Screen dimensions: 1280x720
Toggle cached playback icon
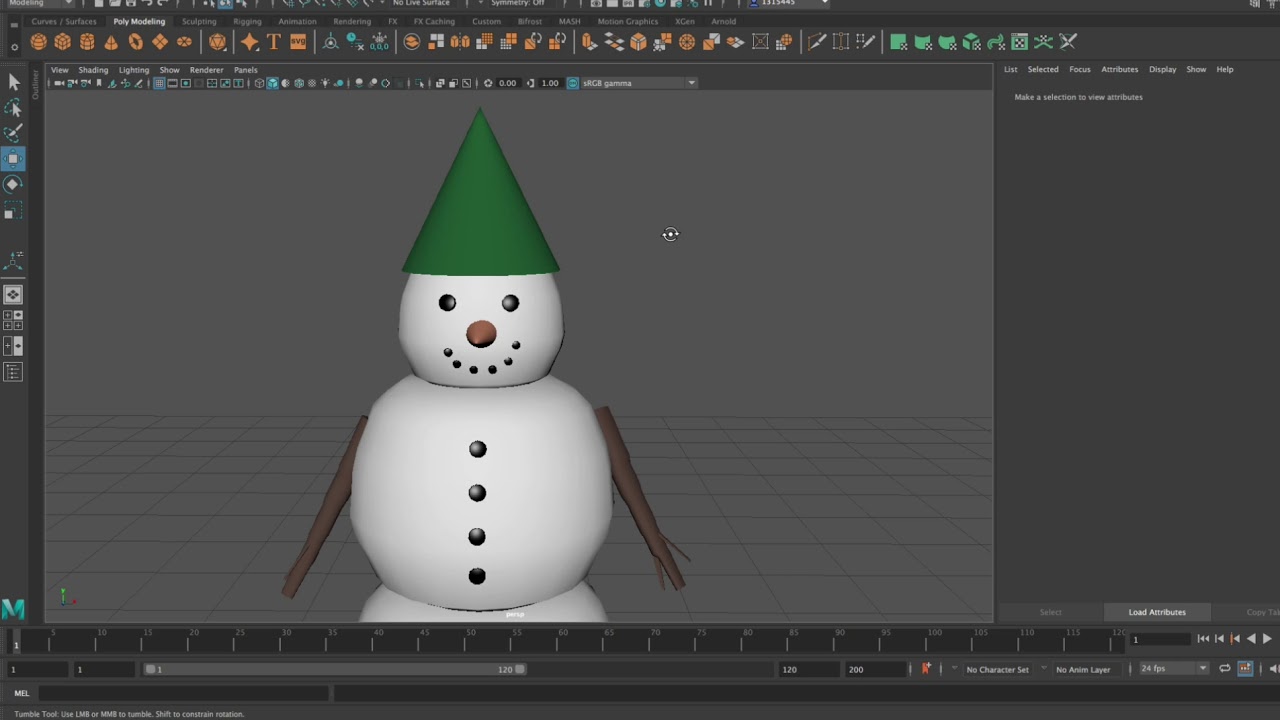coord(1245,669)
